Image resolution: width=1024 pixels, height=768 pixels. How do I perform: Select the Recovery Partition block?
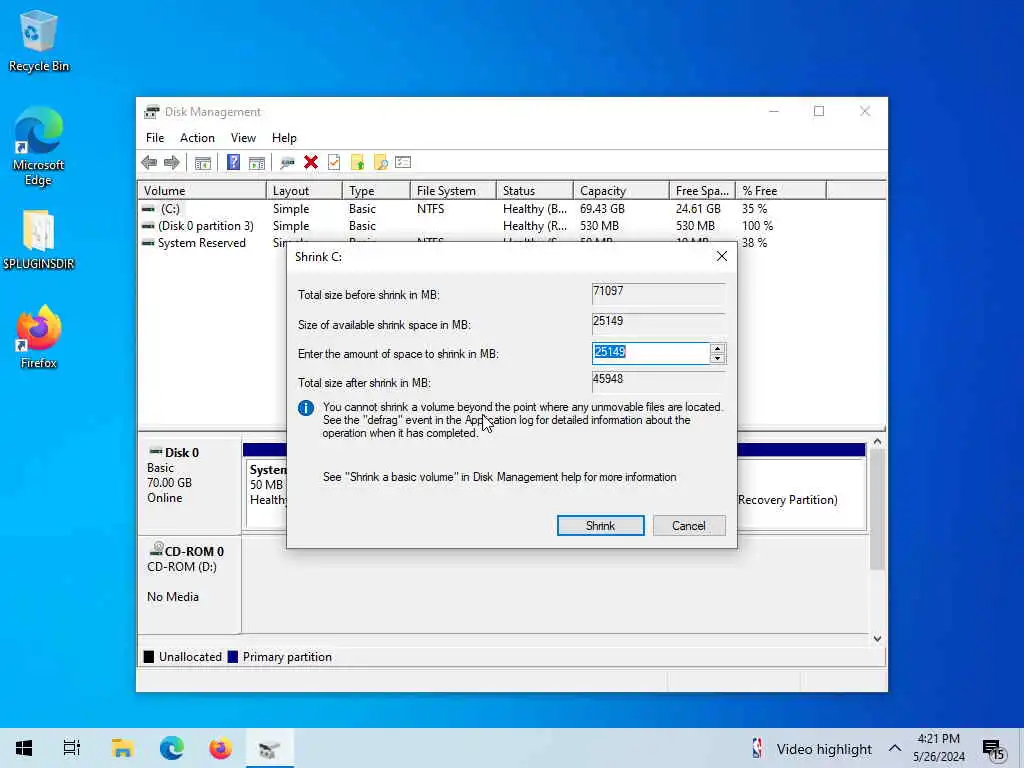tap(801, 493)
